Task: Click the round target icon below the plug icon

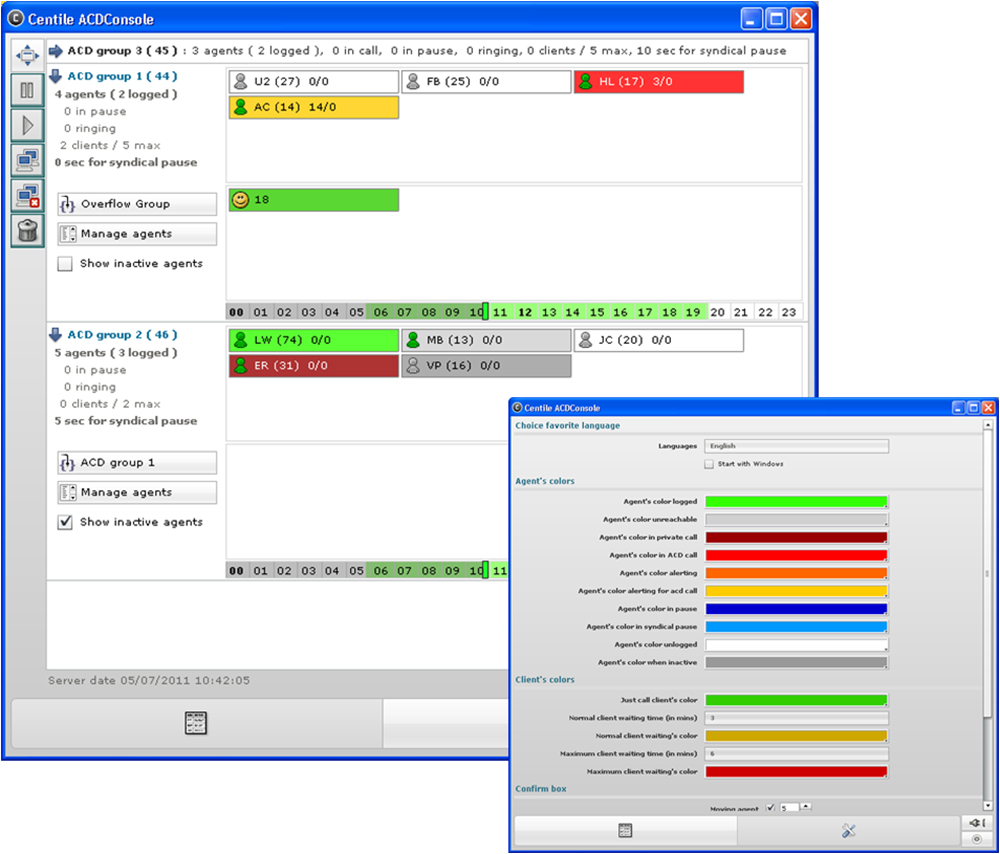Action: [x=977, y=839]
